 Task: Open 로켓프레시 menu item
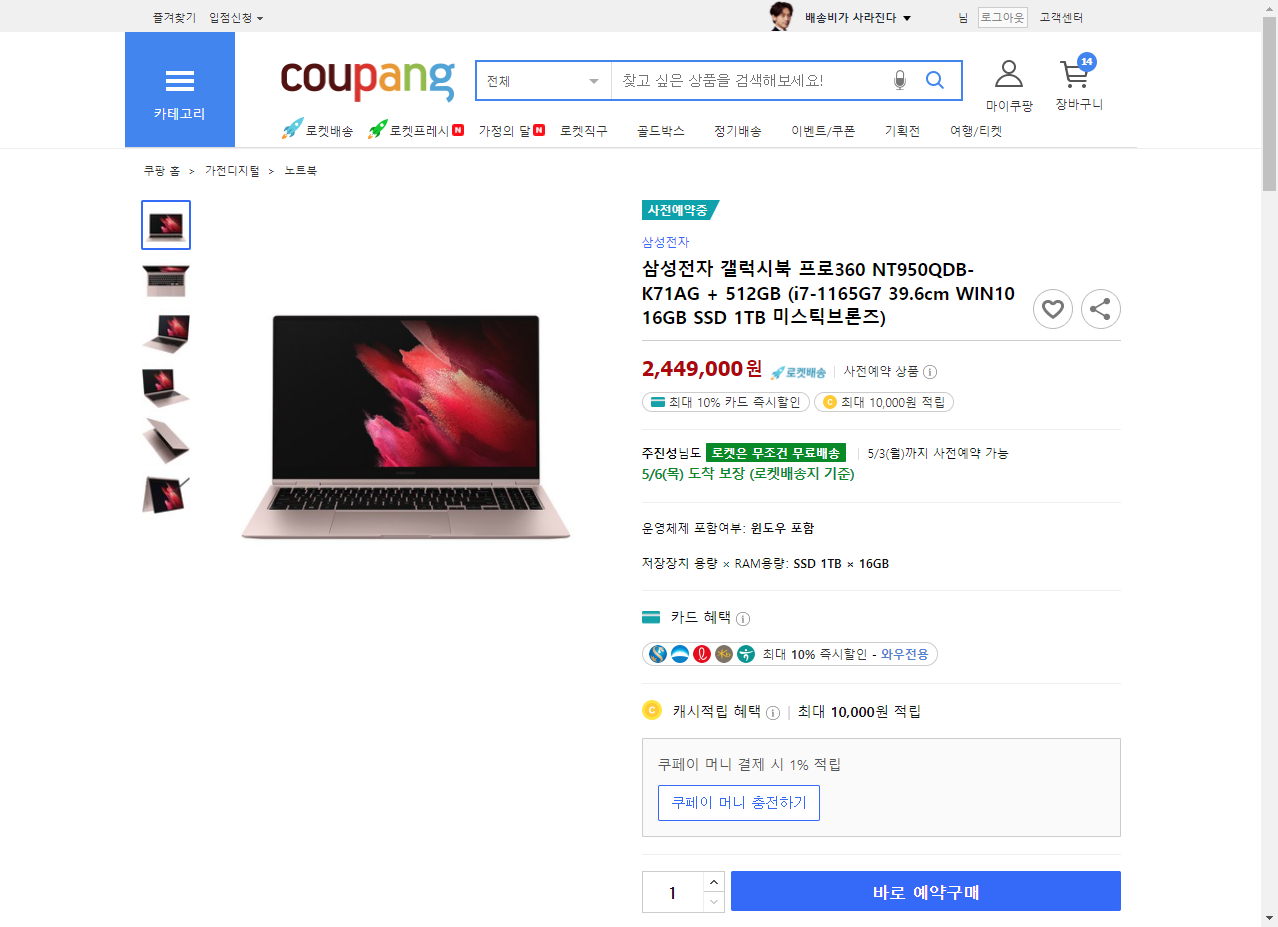(x=415, y=130)
